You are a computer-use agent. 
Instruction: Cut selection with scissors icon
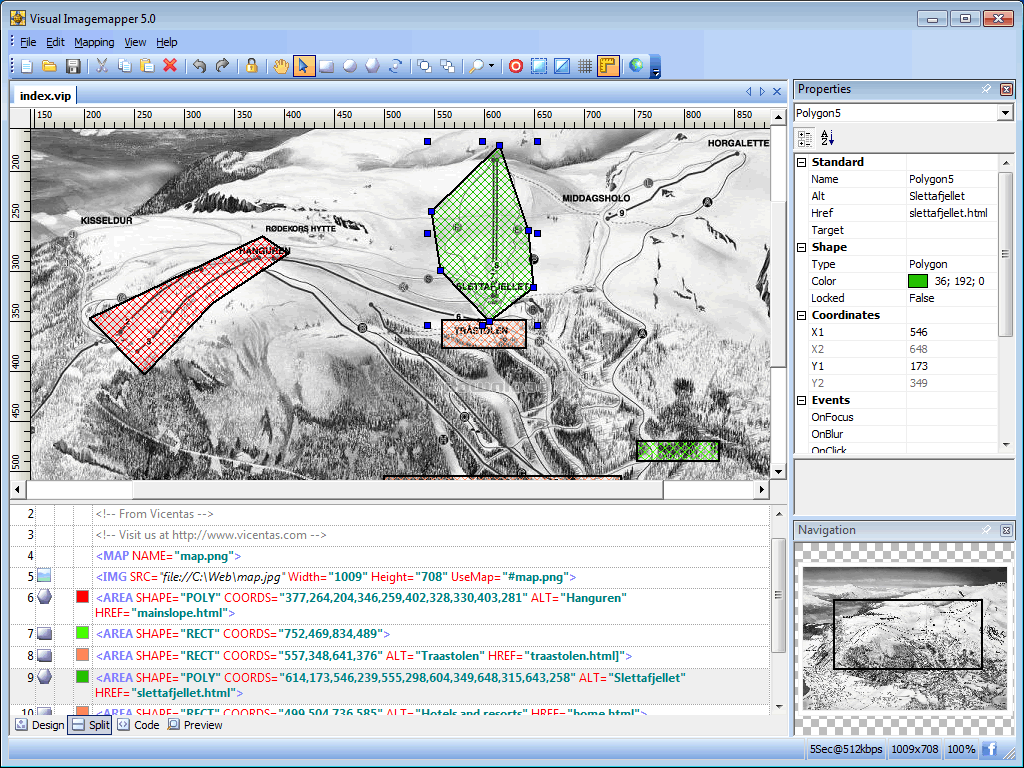pos(102,66)
